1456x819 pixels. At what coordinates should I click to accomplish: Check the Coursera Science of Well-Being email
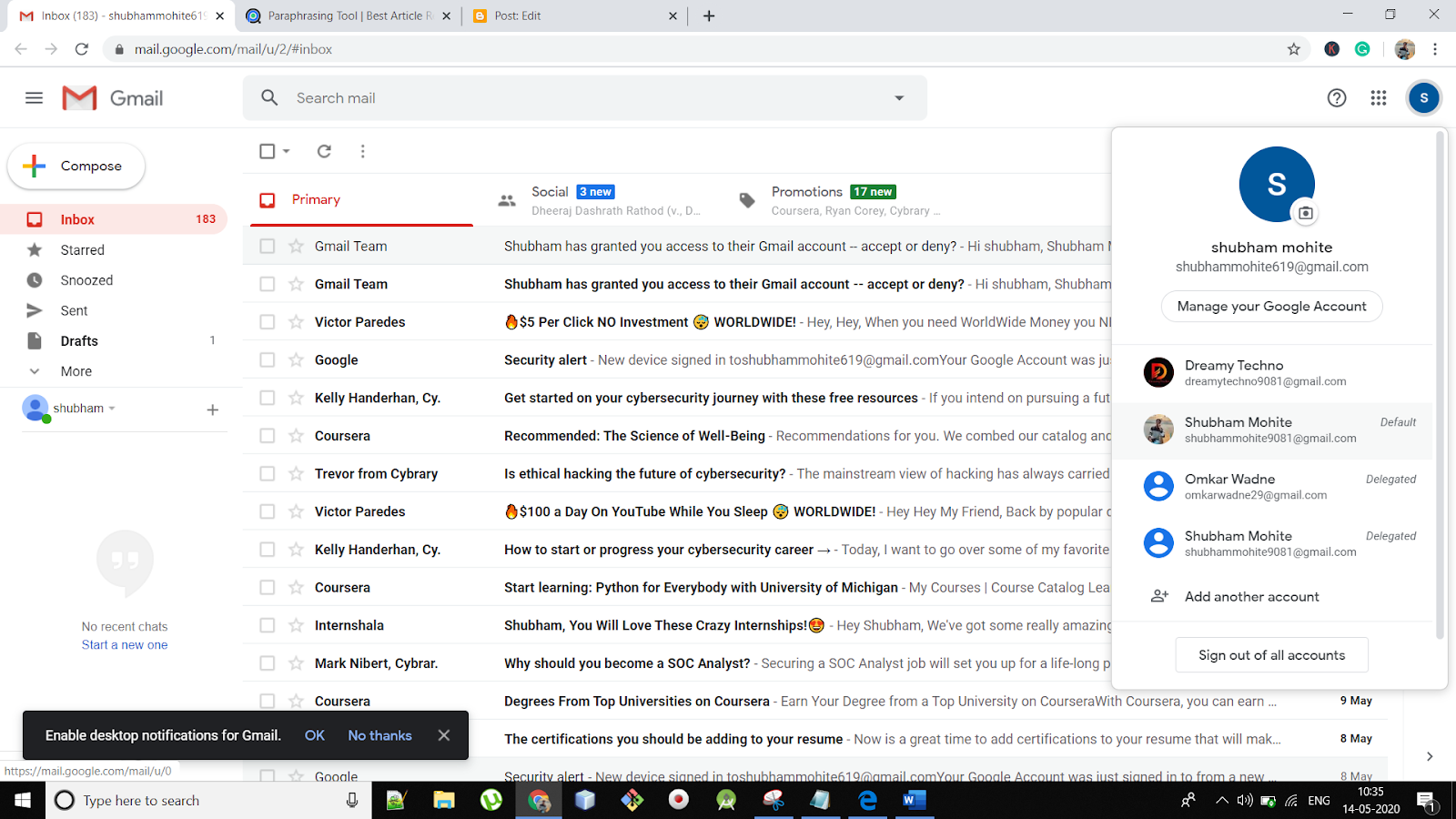[267, 436]
